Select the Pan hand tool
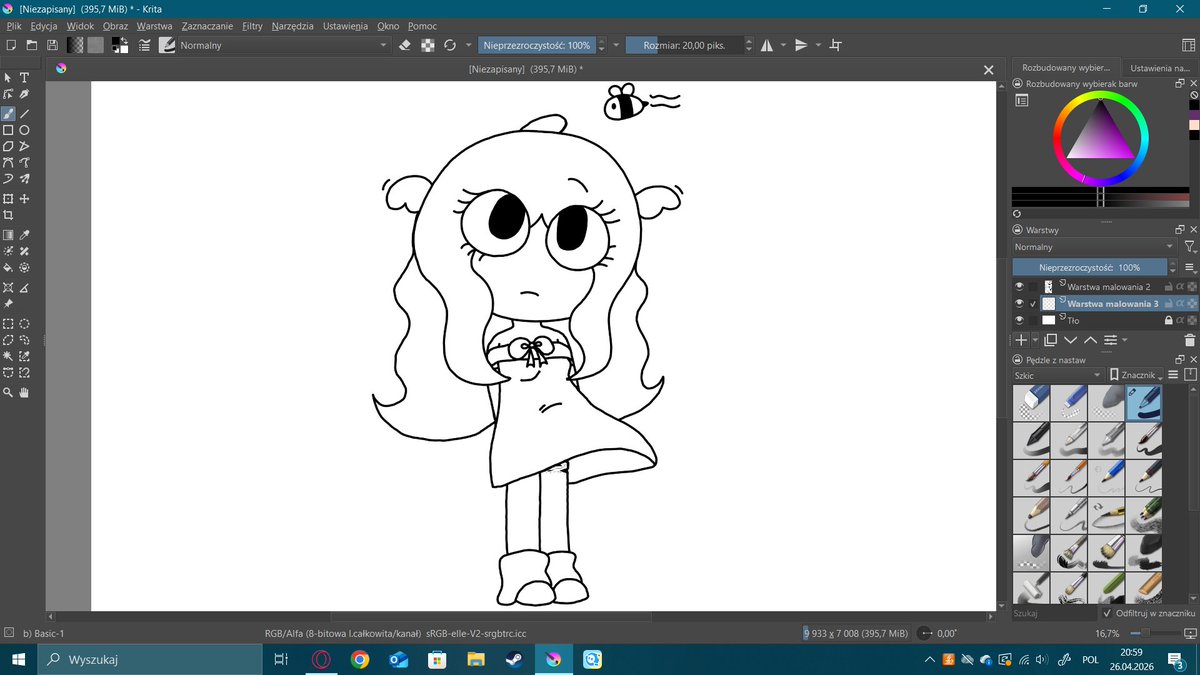The width and height of the screenshot is (1200, 675). pyautogui.click(x=24, y=393)
